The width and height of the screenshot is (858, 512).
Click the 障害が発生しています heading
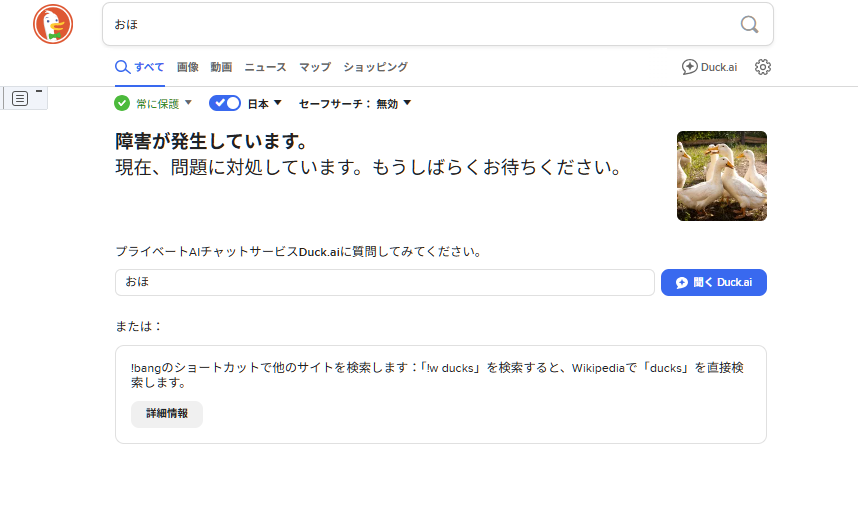click(212, 141)
